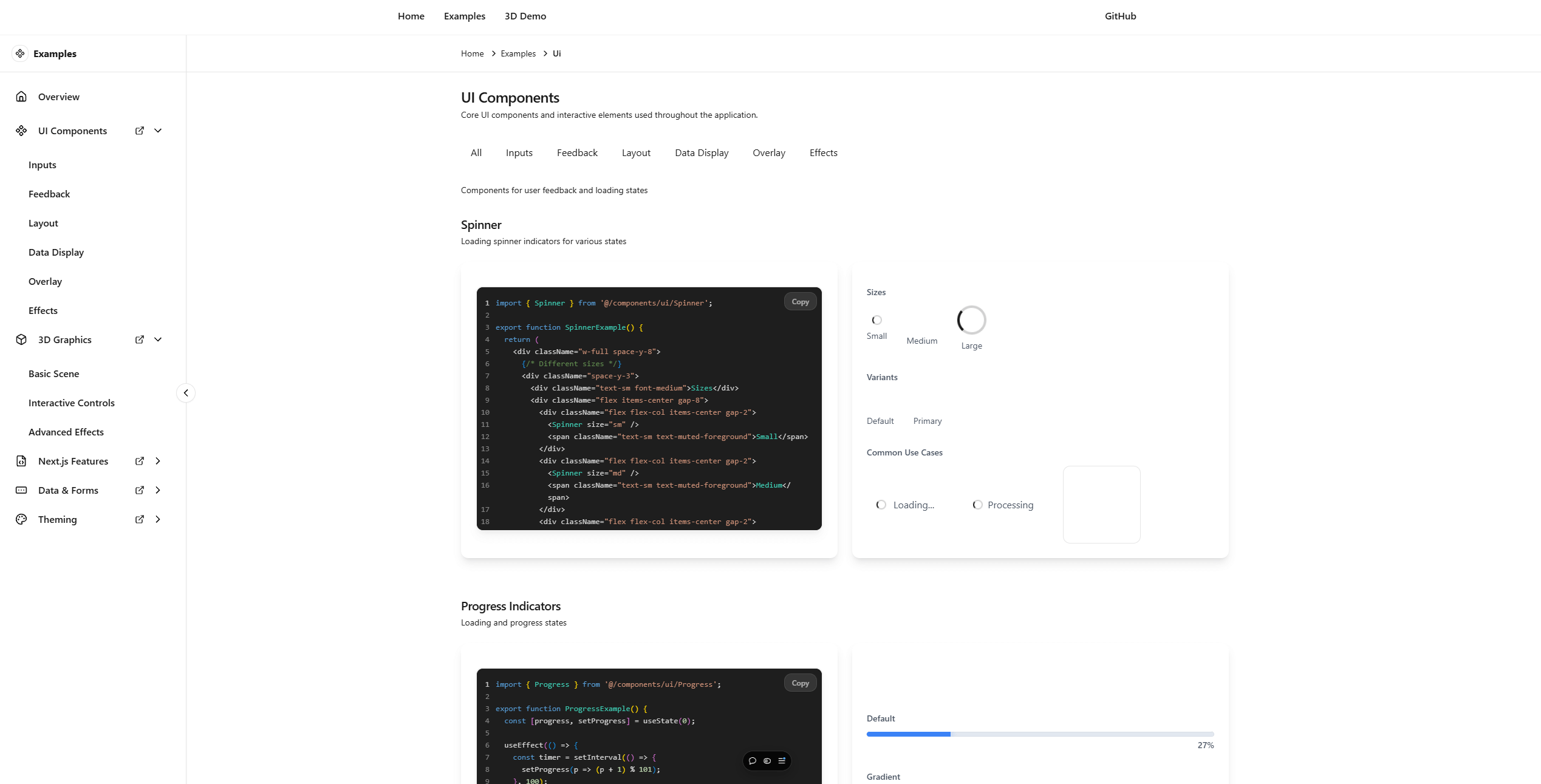Expand the Data & Forms section
Screen dimensions: 1541x784
point(158,490)
